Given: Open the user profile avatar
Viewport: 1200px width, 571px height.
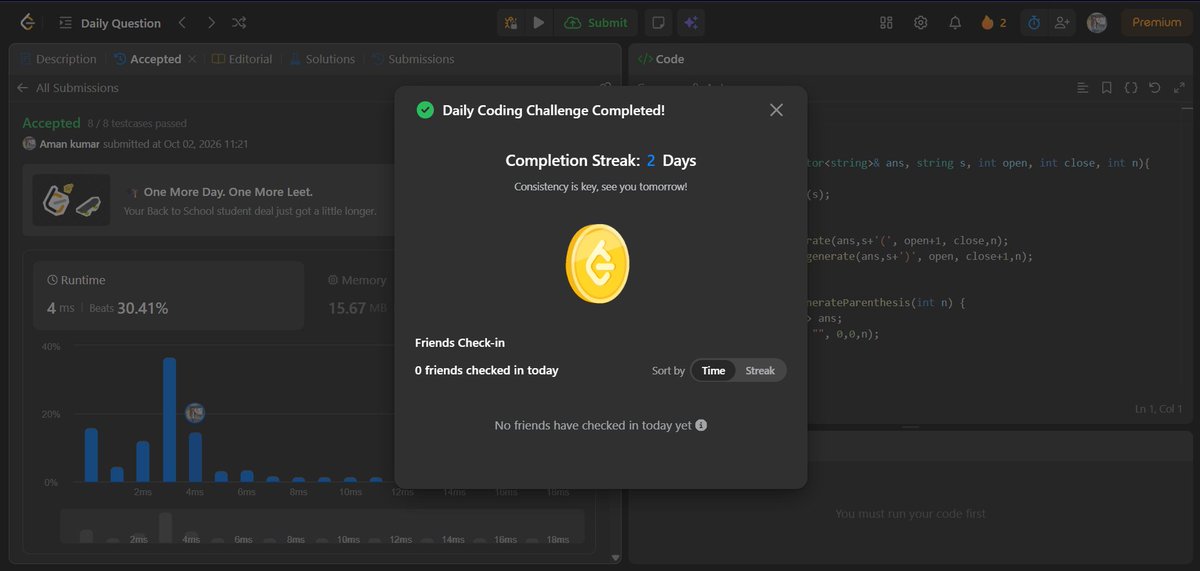Looking at the screenshot, I should pos(1097,22).
